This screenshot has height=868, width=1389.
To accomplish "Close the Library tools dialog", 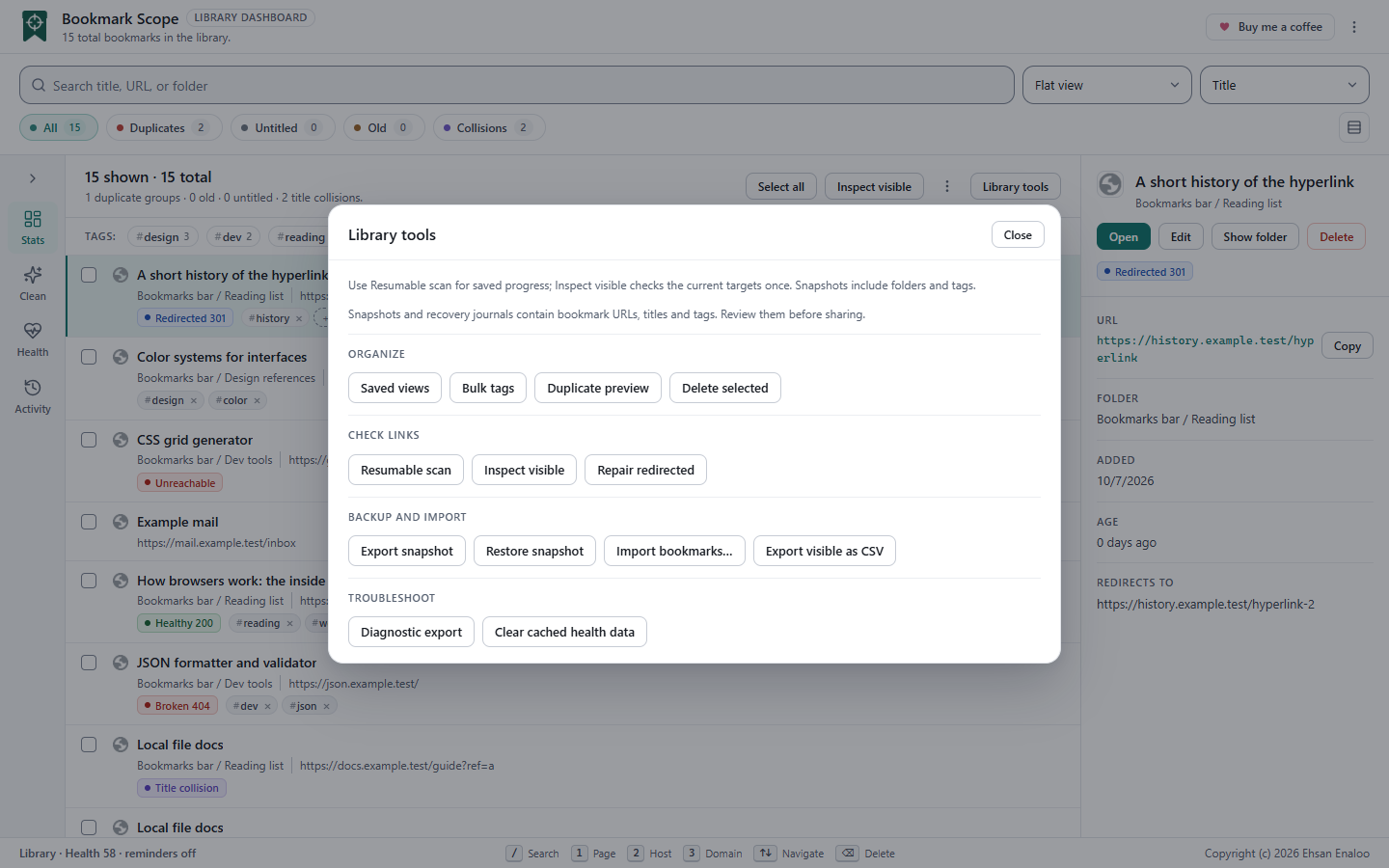I will coord(1018,234).
